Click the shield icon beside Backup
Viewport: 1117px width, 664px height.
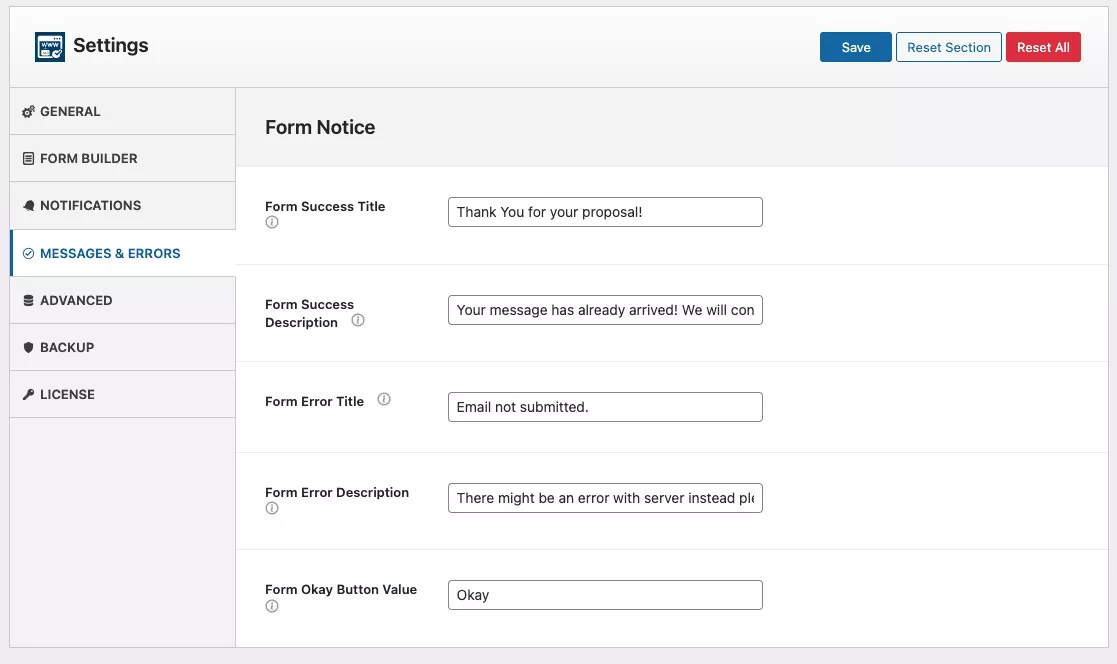coord(28,348)
